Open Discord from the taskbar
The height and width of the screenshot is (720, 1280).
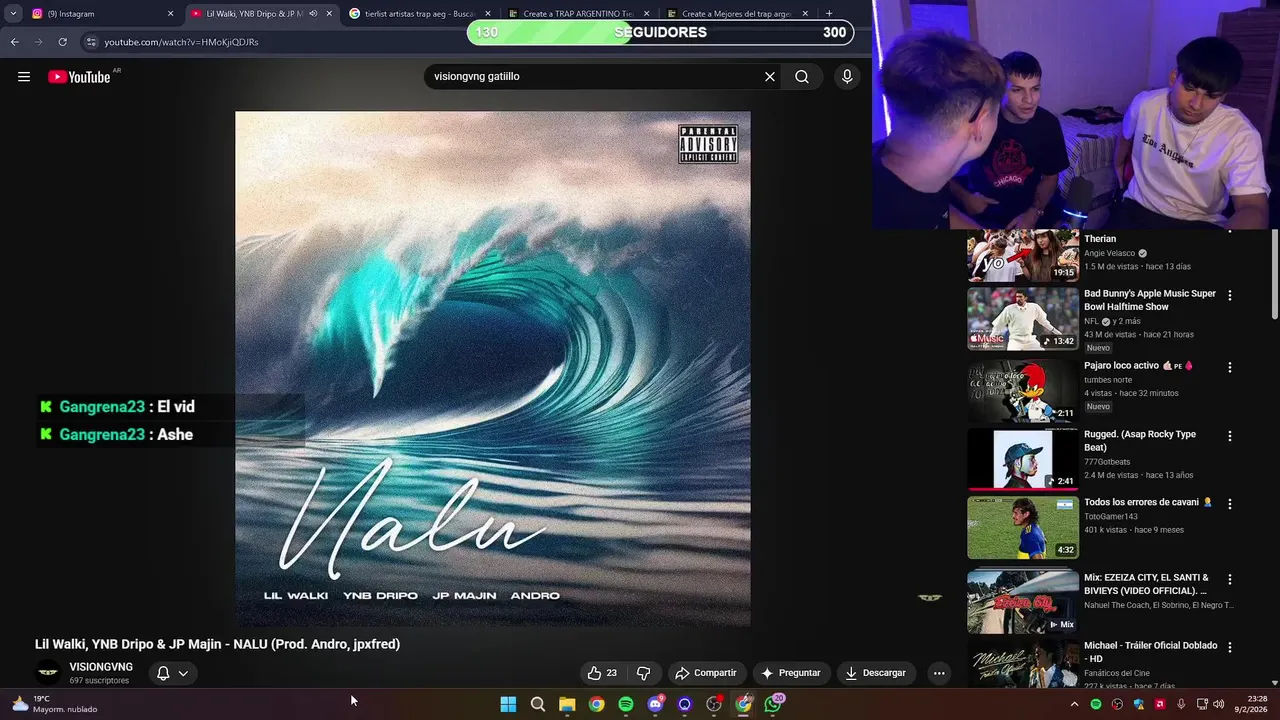click(655, 704)
